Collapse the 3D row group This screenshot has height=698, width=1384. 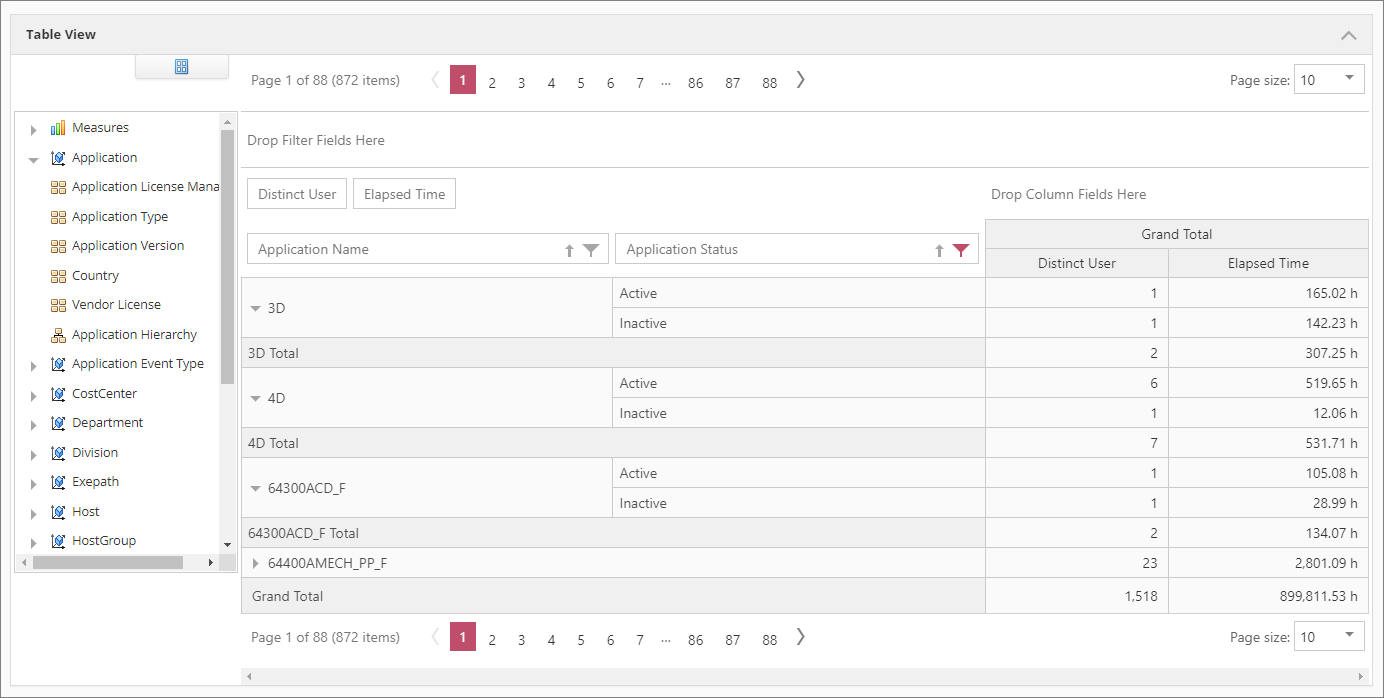[x=256, y=308]
